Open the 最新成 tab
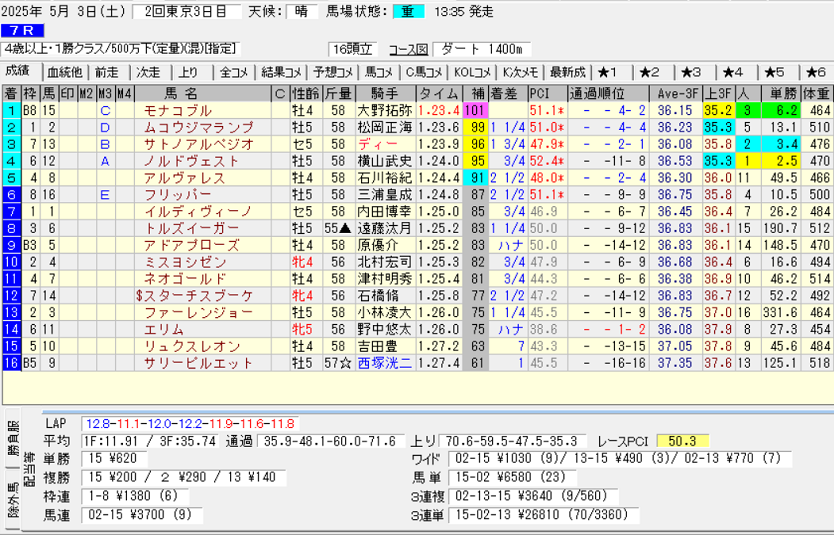Image resolution: width=834 pixels, height=535 pixels. tap(567, 72)
